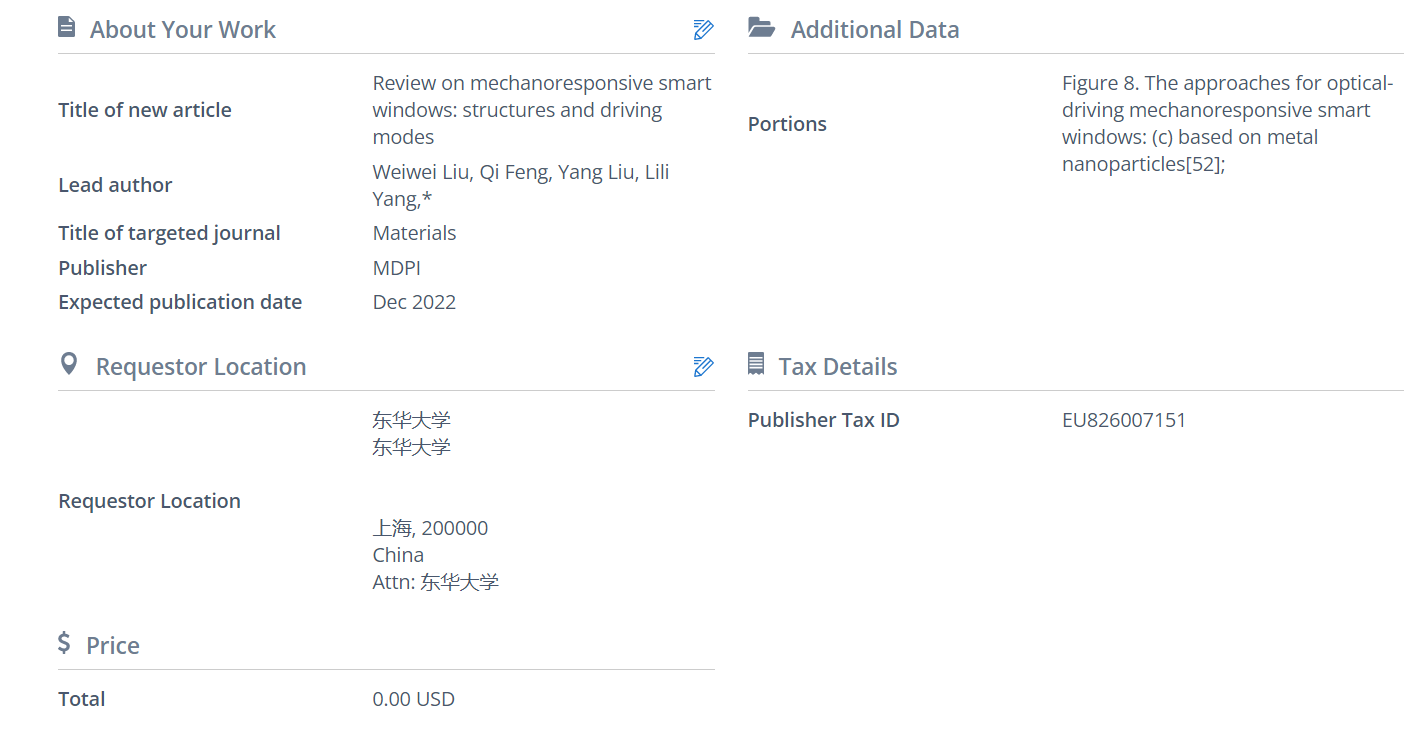1428x744 pixels.
Task: Click the Price section heading
Action: point(113,646)
